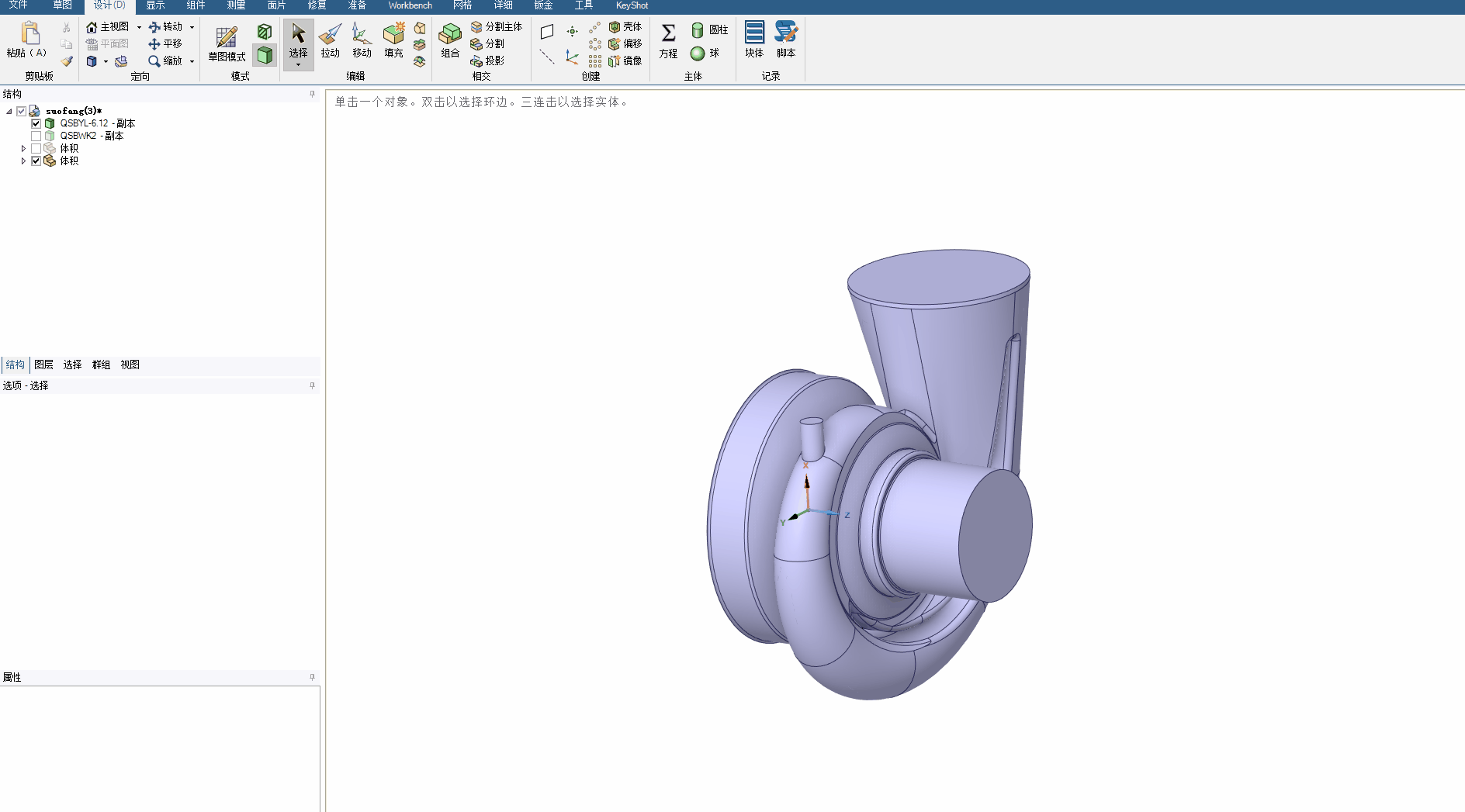Activate the Move (移动) tool
This screenshot has width=1465, height=812.
pos(362,41)
